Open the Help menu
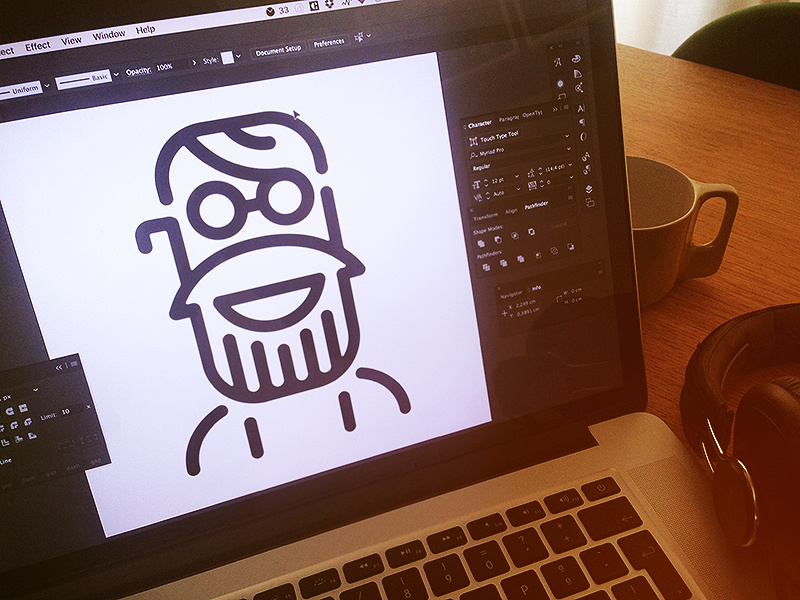The height and width of the screenshot is (600, 800). 145,30
